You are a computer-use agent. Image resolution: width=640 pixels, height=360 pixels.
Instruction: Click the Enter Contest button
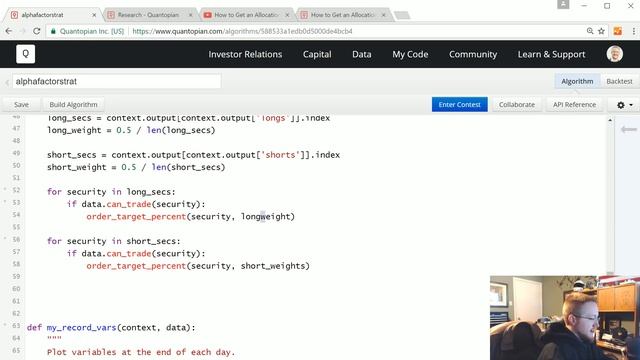point(460,104)
